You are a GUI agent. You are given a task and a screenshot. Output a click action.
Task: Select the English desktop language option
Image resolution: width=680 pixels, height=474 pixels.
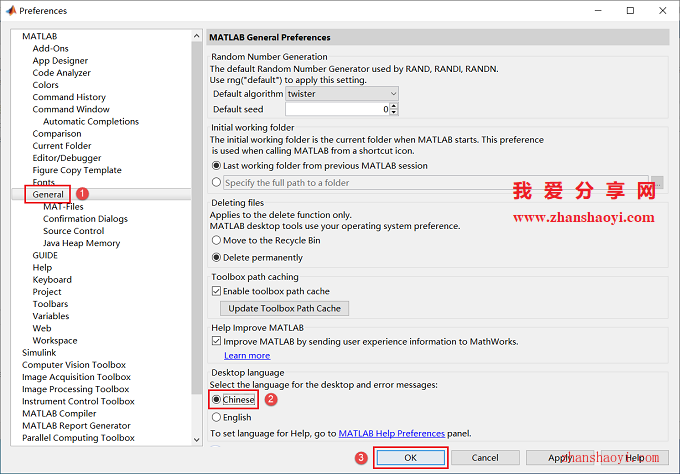click(216, 417)
